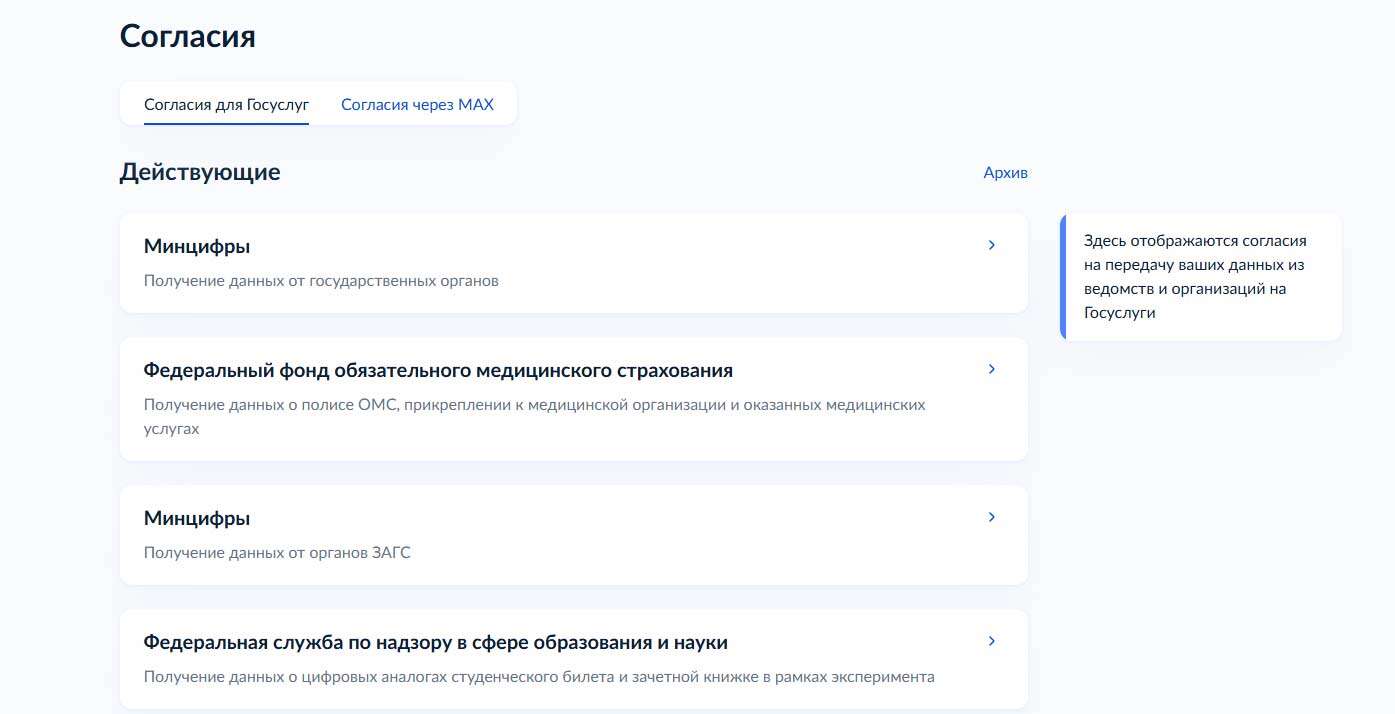Click text about цифровых аналогах студенческого билета
The height and width of the screenshot is (714, 1395).
coord(539,677)
